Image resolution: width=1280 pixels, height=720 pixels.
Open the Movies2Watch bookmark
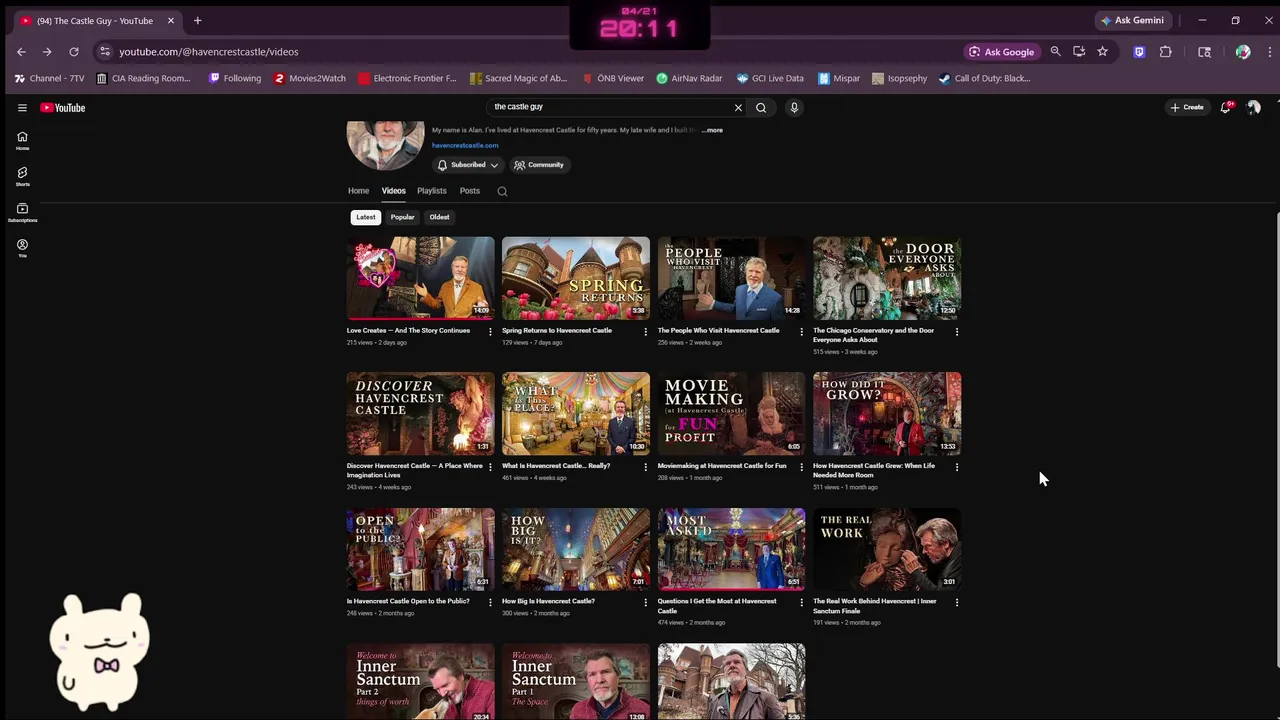tap(310, 78)
